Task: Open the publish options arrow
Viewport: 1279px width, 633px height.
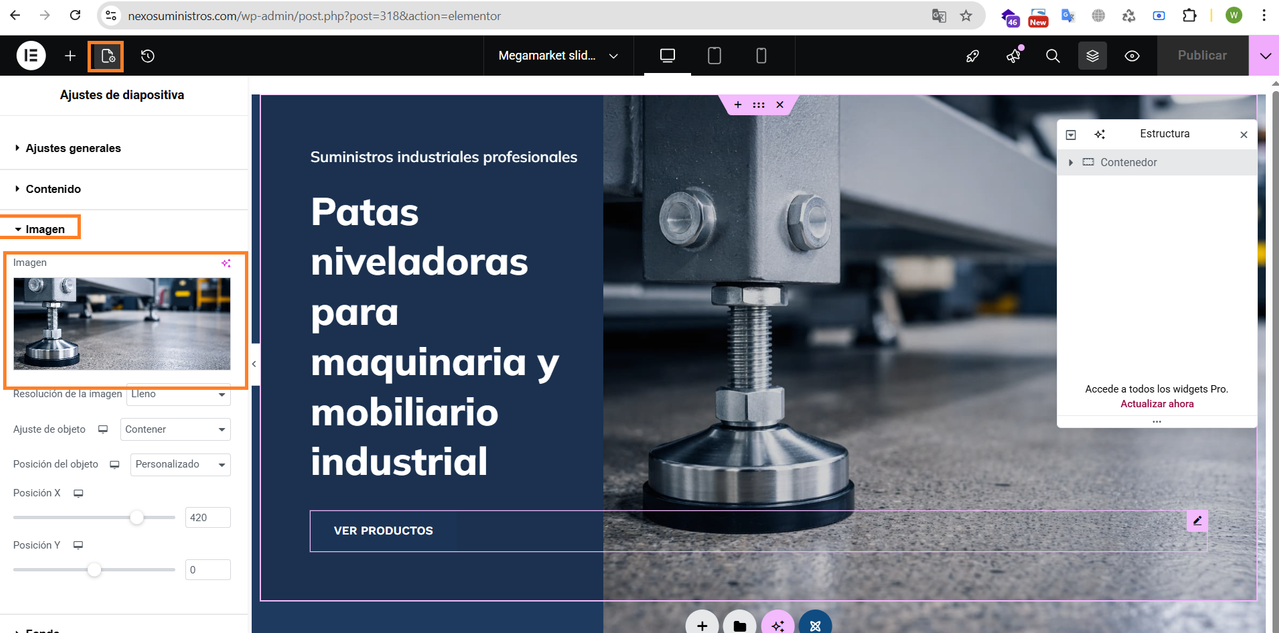Action: (1265, 56)
